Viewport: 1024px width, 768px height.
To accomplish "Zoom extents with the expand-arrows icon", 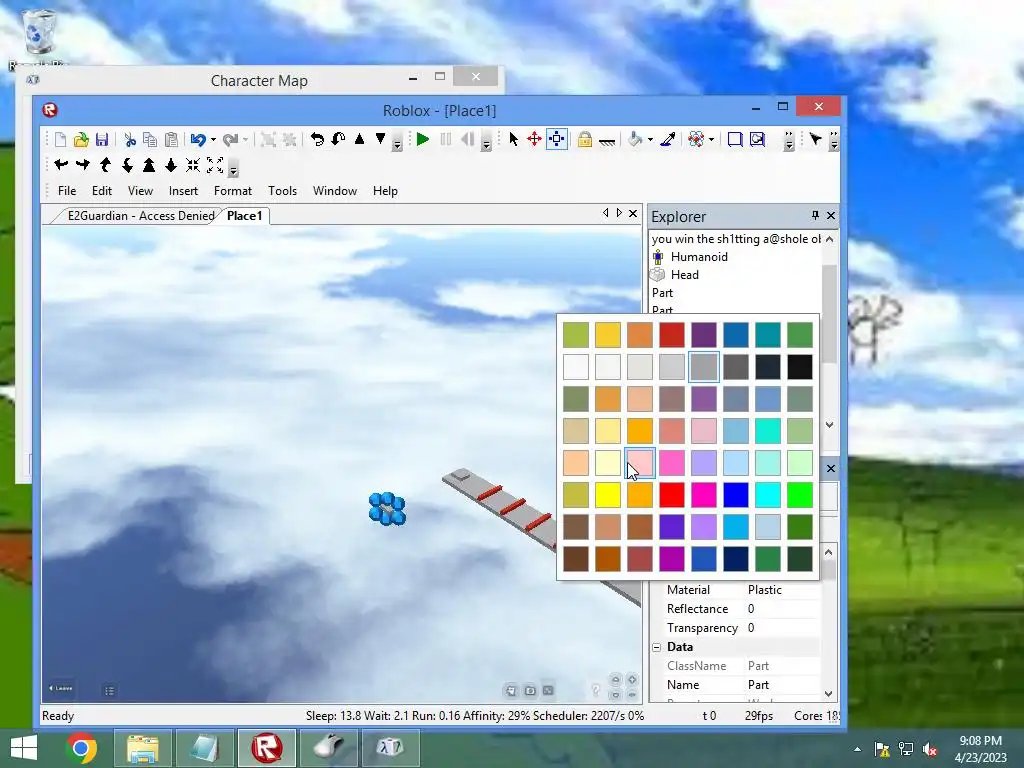I will pos(215,165).
